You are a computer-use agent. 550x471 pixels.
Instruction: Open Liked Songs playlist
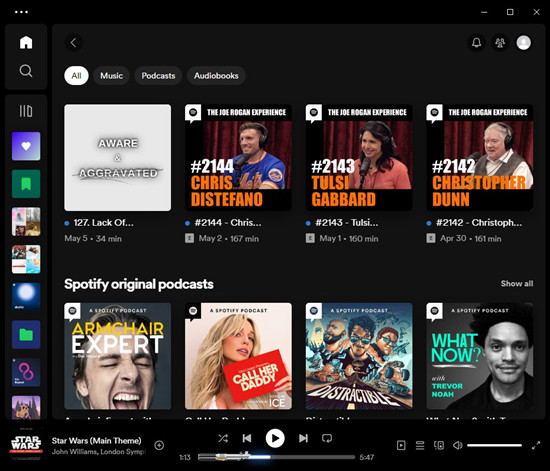pyautogui.click(x=26, y=146)
